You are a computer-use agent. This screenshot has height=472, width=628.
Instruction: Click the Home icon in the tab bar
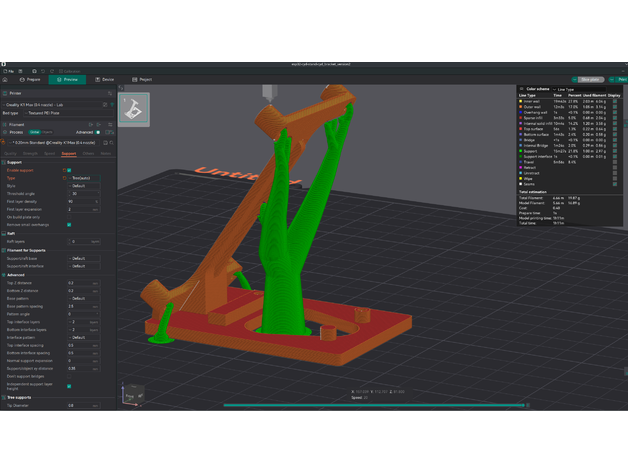(5, 79)
